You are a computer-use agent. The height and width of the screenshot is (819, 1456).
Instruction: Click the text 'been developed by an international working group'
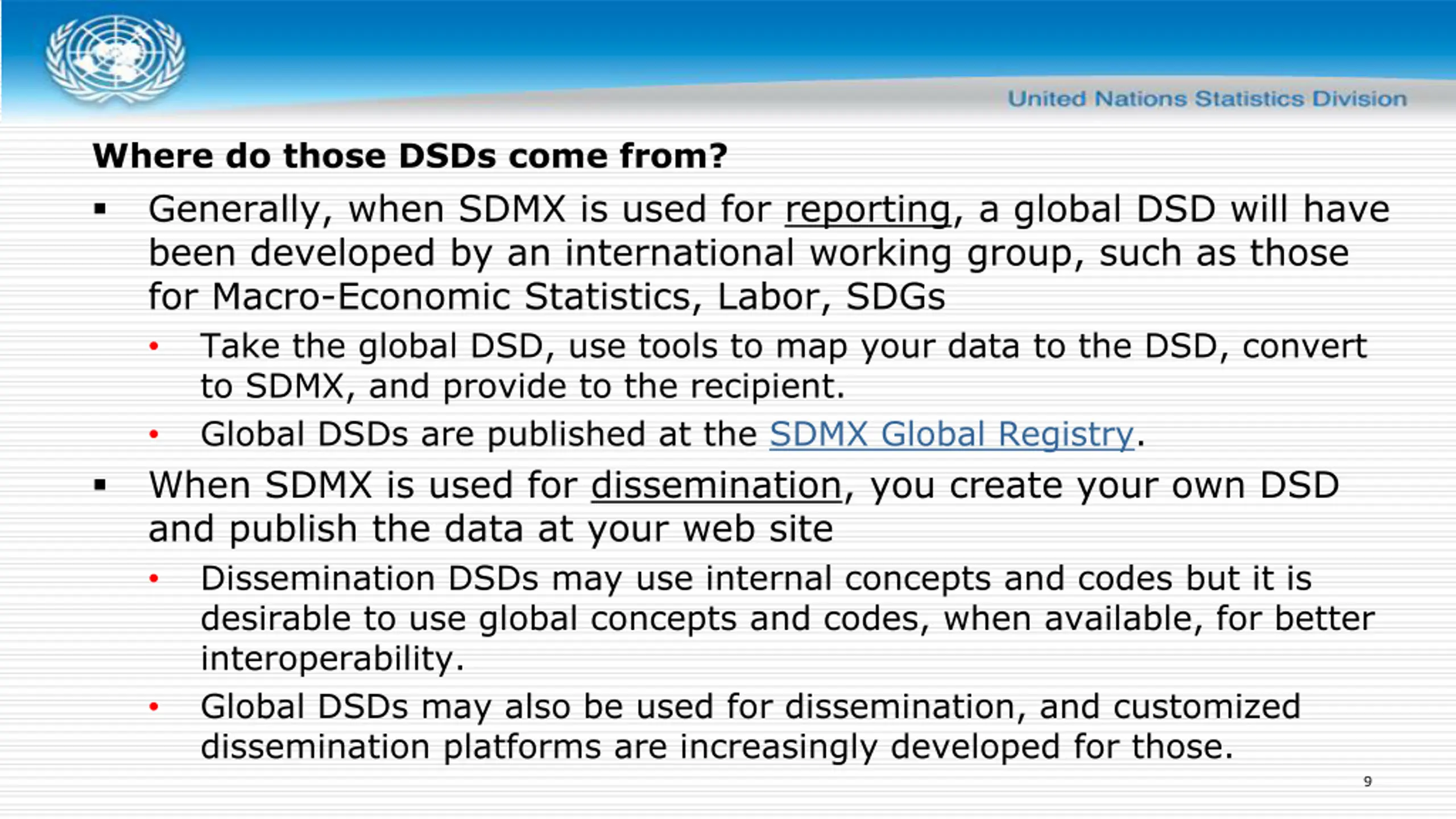(616, 254)
